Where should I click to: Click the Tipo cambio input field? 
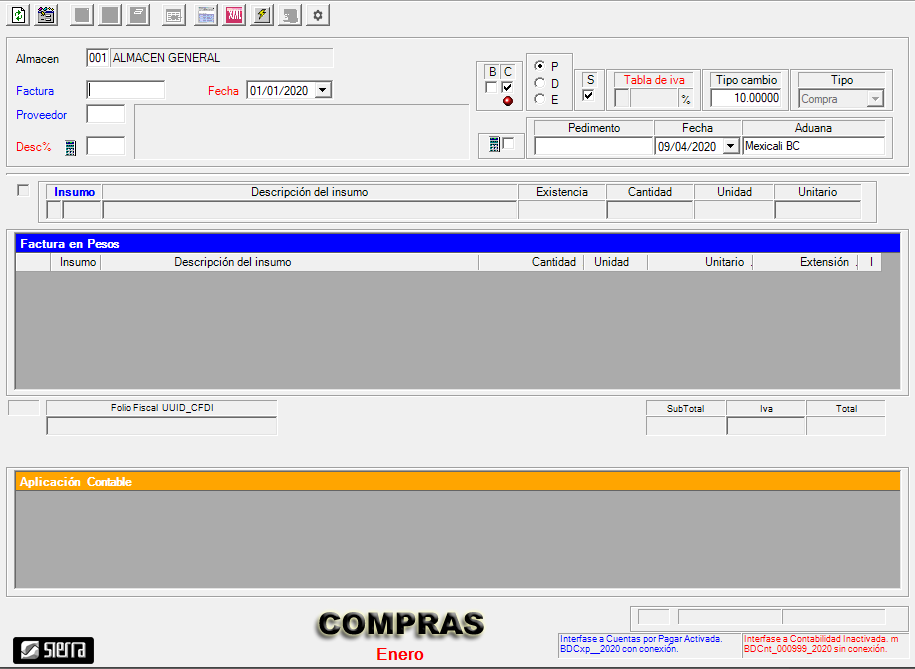tap(748, 98)
